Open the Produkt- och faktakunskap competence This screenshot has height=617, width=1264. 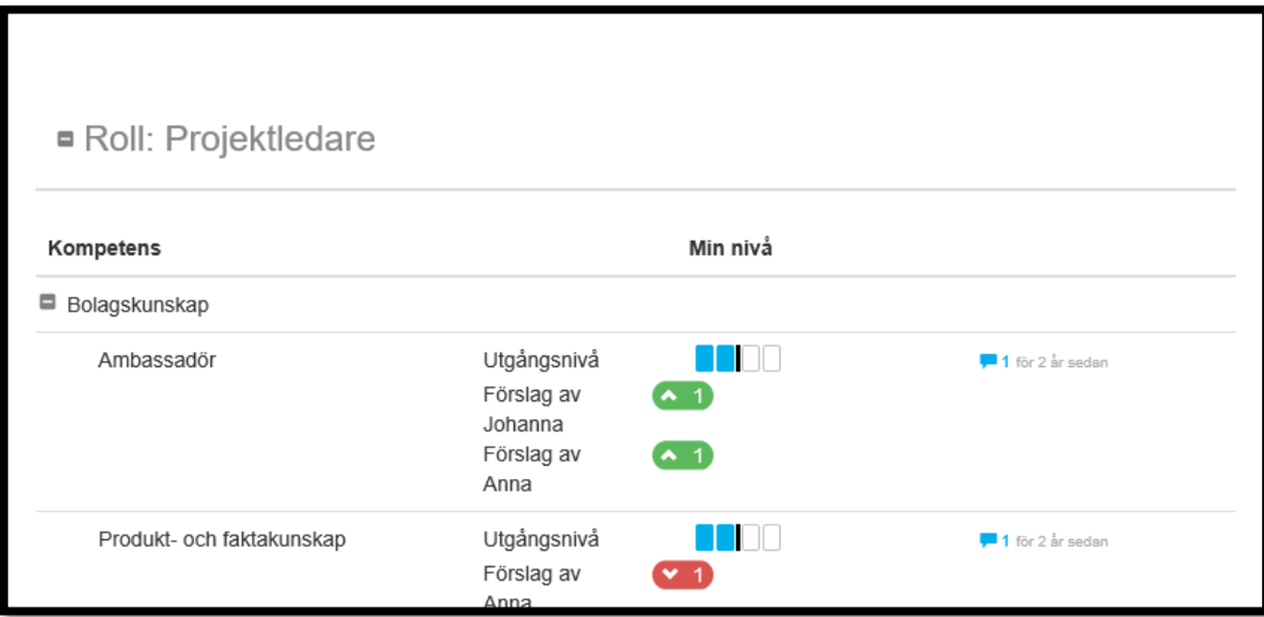click(222, 540)
